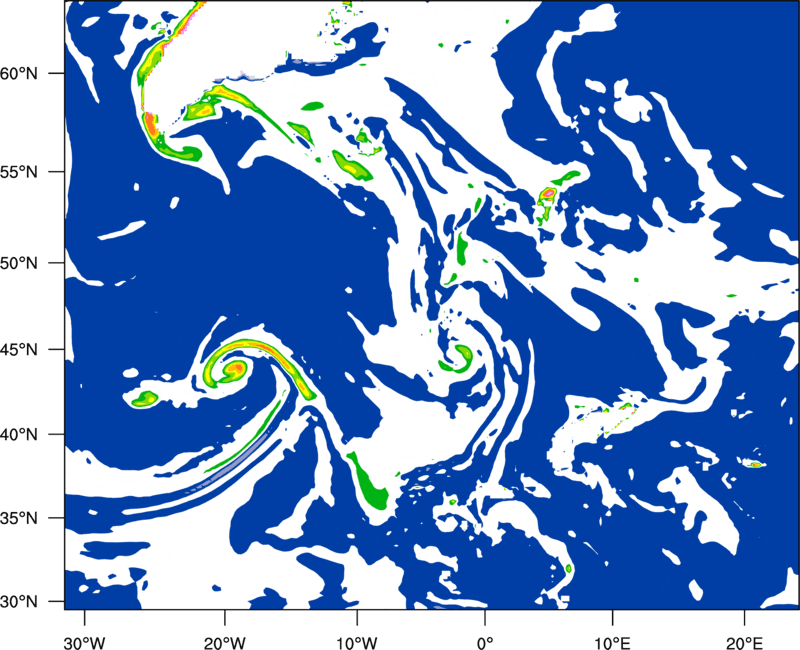Click the 30°W longitude label
The width and height of the screenshot is (800, 650).
click(x=84, y=643)
